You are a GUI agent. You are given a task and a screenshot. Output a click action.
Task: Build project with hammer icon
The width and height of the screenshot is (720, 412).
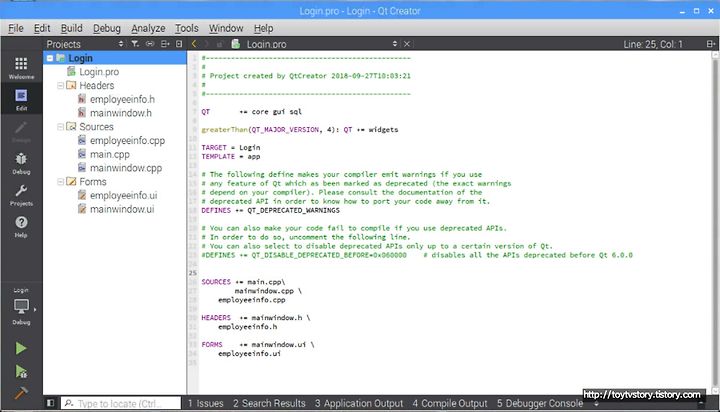[21, 393]
